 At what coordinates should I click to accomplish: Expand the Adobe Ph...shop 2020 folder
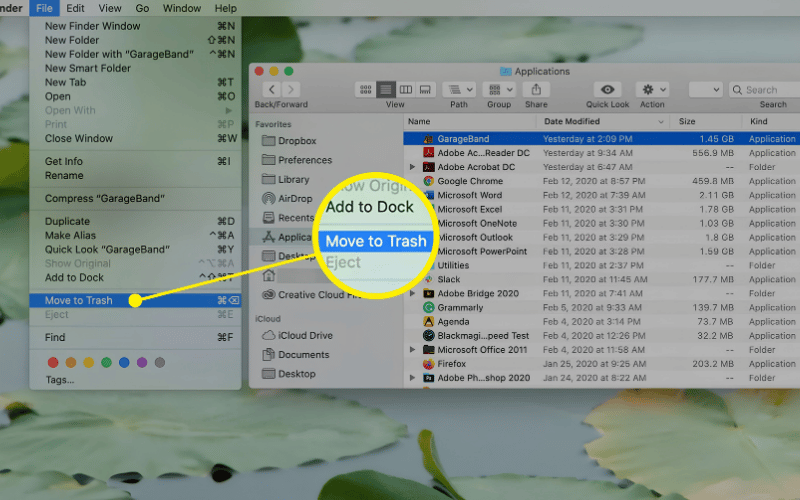(x=412, y=378)
